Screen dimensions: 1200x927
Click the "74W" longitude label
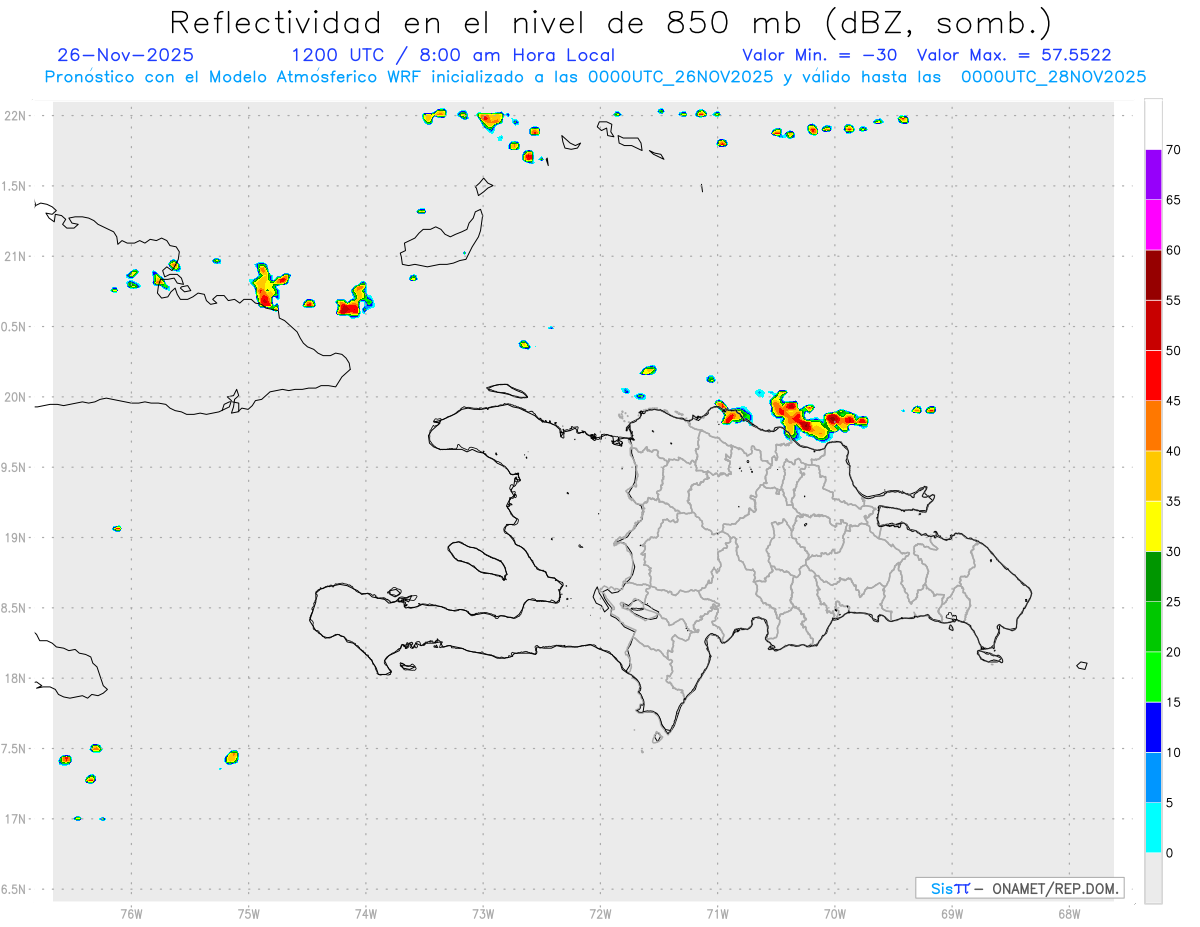[366, 912]
